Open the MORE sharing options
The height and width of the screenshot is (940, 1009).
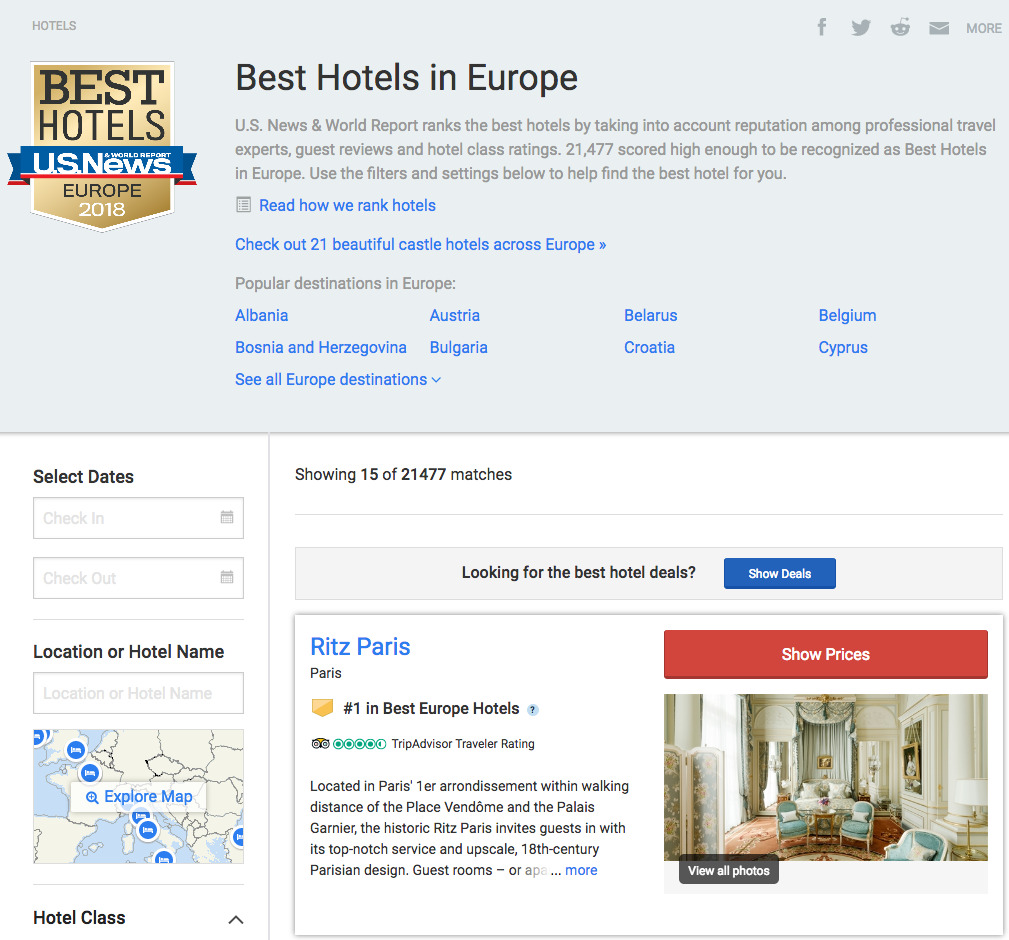pyautogui.click(x=983, y=28)
